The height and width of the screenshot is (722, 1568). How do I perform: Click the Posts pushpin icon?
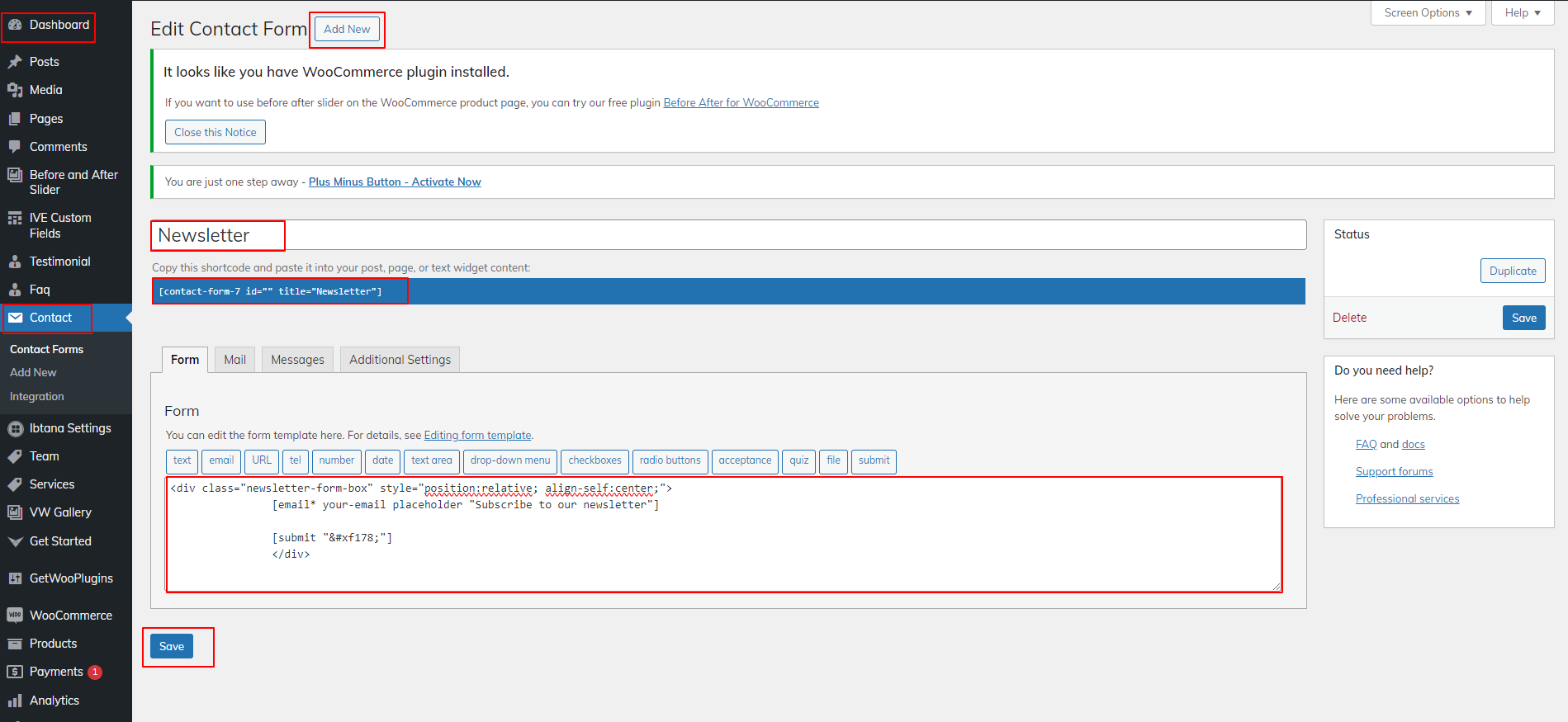pyautogui.click(x=15, y=62)
